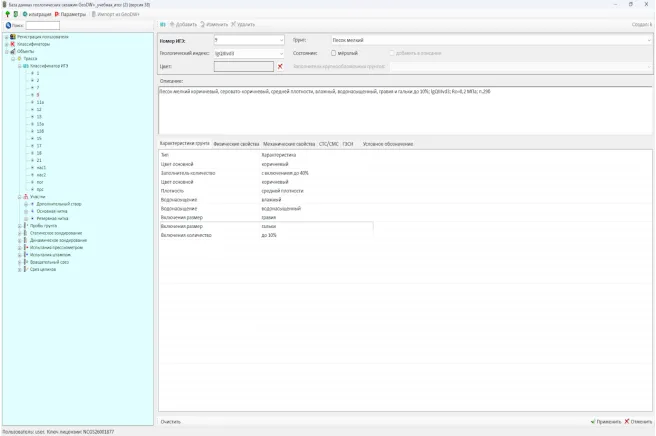Toggle the мёрзлый checkbox

coord(334,53)
